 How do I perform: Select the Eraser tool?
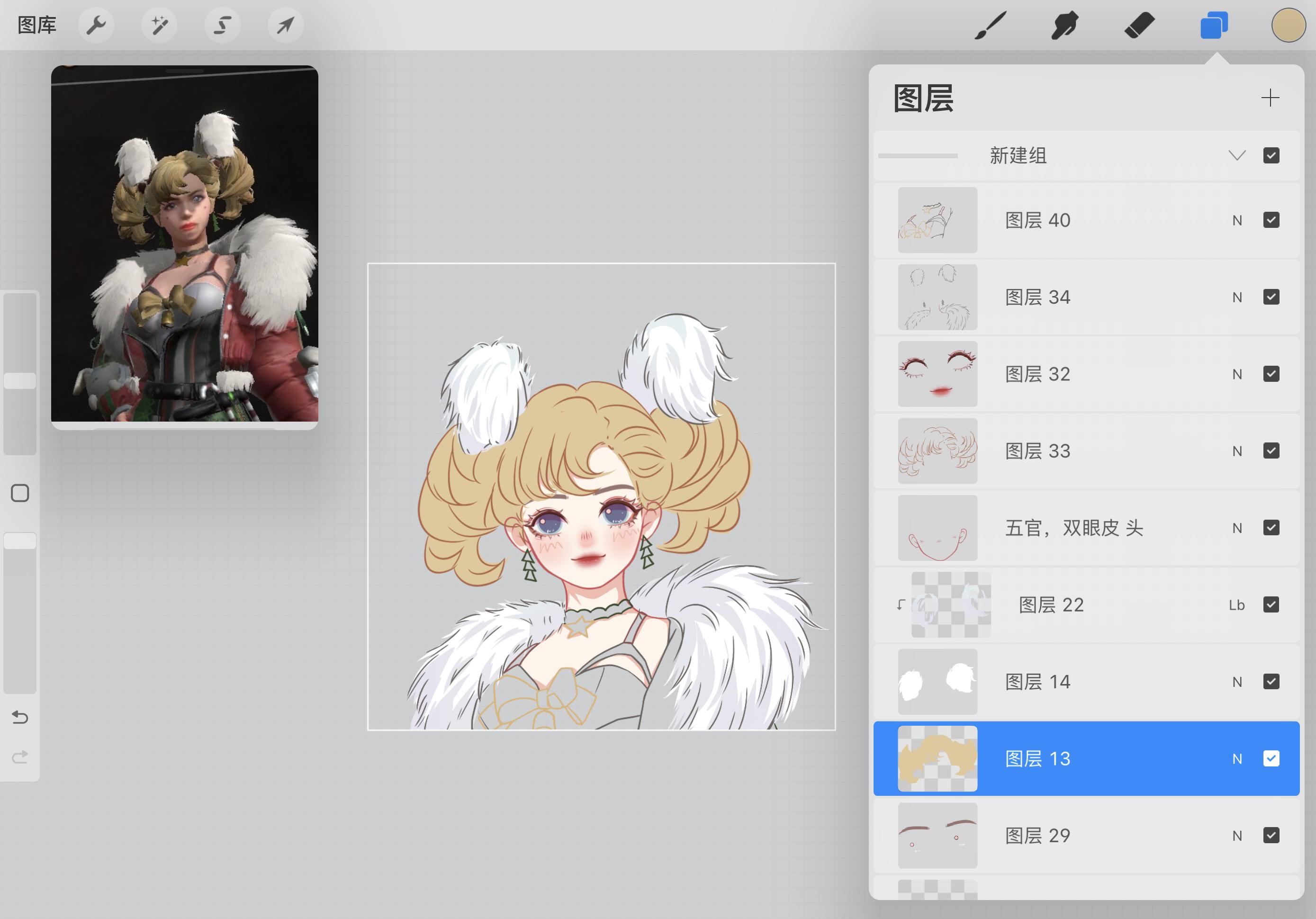(x=1139, y=26)
